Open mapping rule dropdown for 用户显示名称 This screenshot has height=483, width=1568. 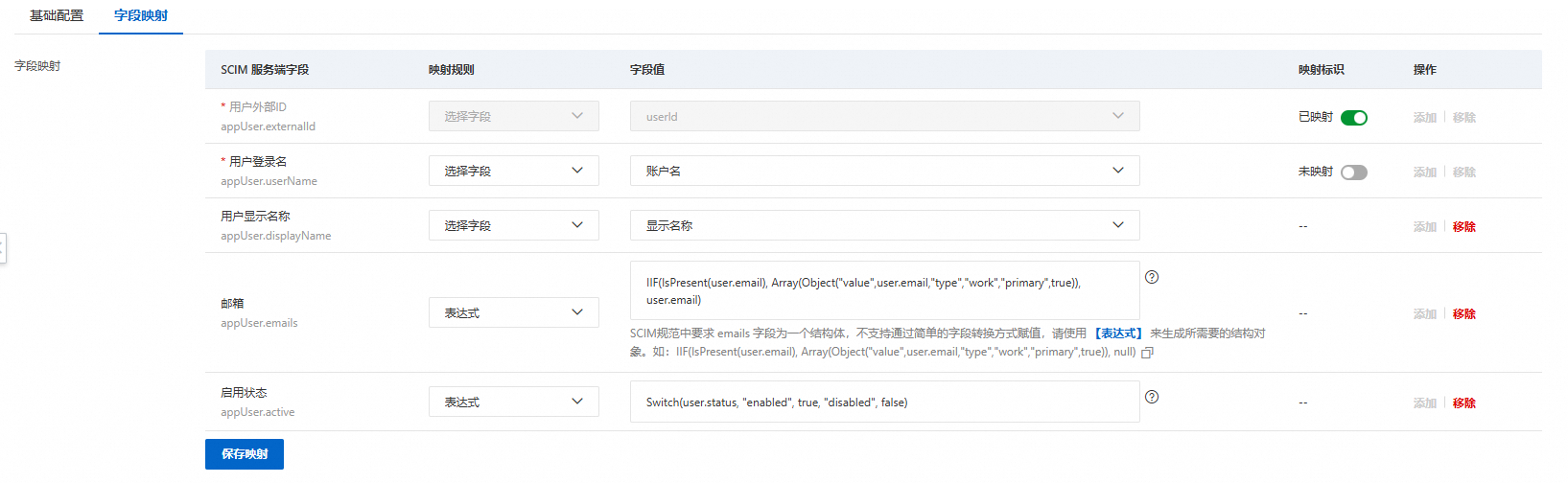point(514,225)
